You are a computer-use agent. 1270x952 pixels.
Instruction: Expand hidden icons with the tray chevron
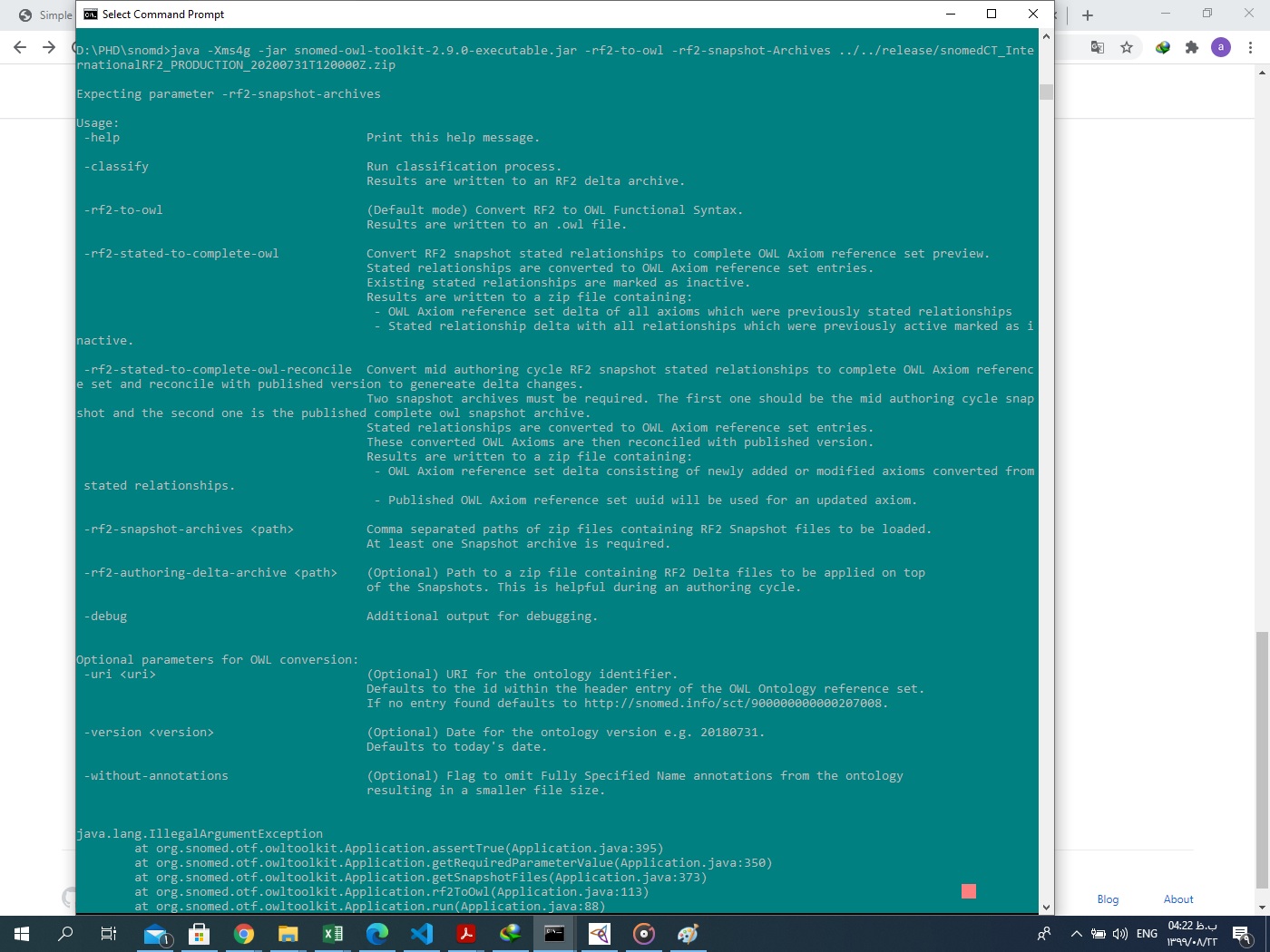(x=1076, y=933)
